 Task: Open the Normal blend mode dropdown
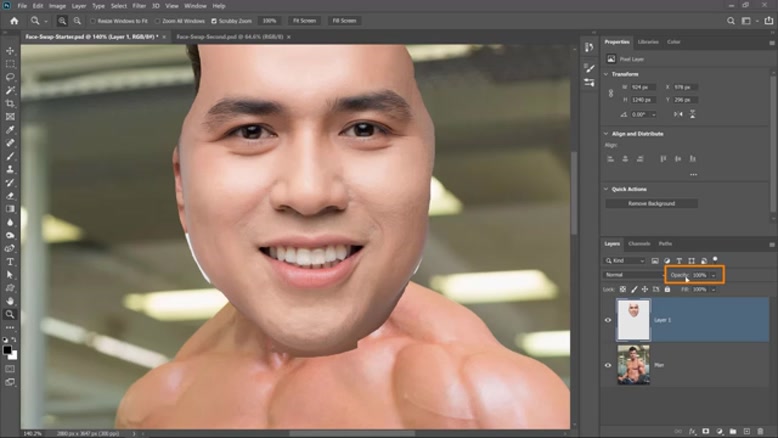[632, 275]
